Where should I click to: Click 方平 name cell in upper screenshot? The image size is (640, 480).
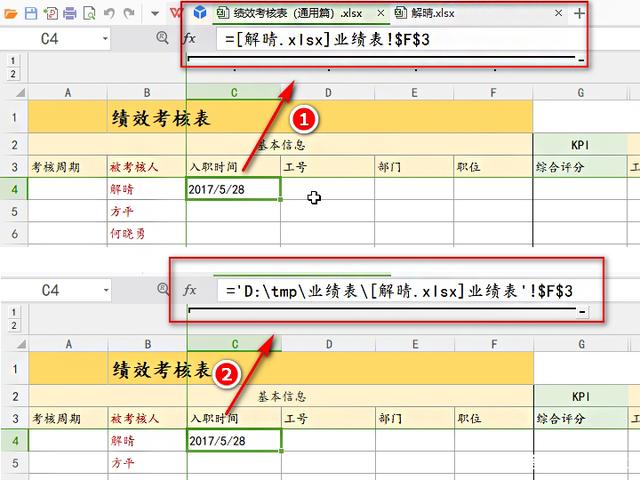click(147, 211)
